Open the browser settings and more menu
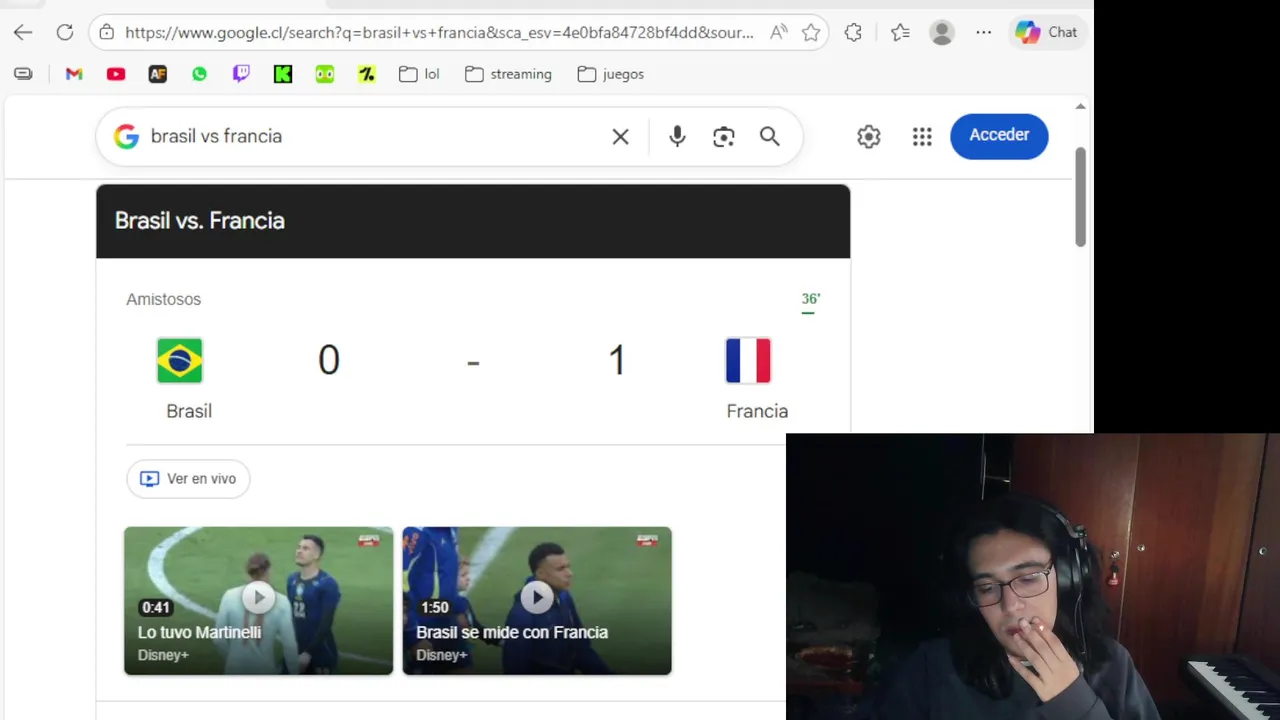1280x720 pixels. coord(984,32)
